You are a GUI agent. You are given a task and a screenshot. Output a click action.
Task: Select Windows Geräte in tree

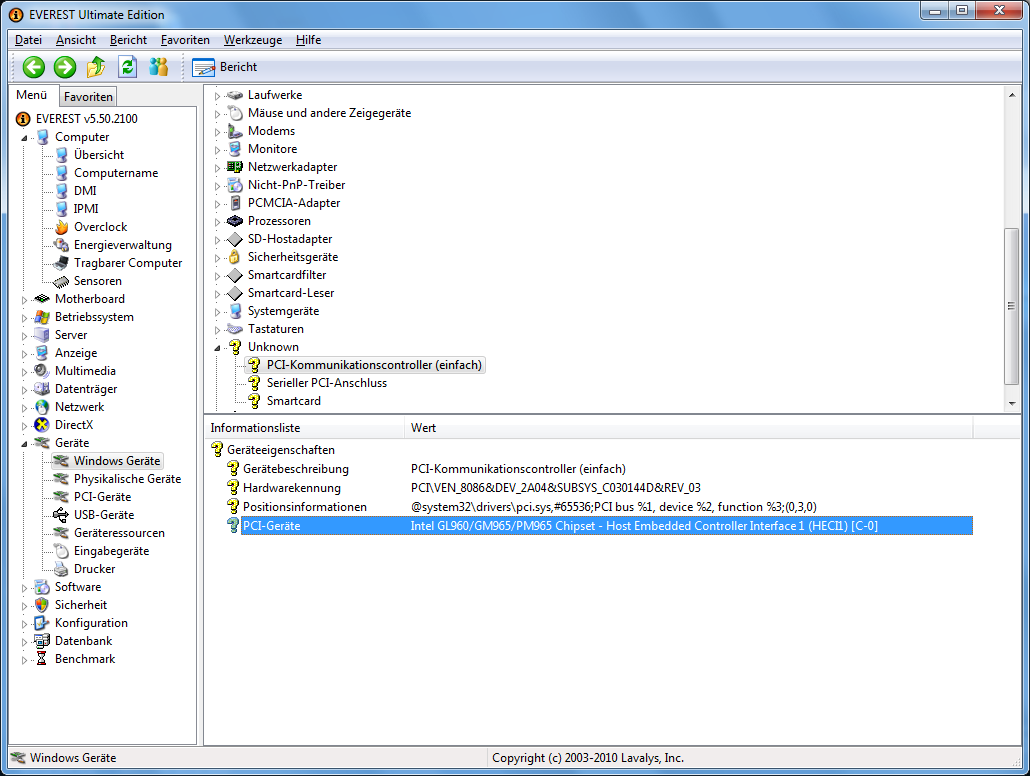(117, 461)
